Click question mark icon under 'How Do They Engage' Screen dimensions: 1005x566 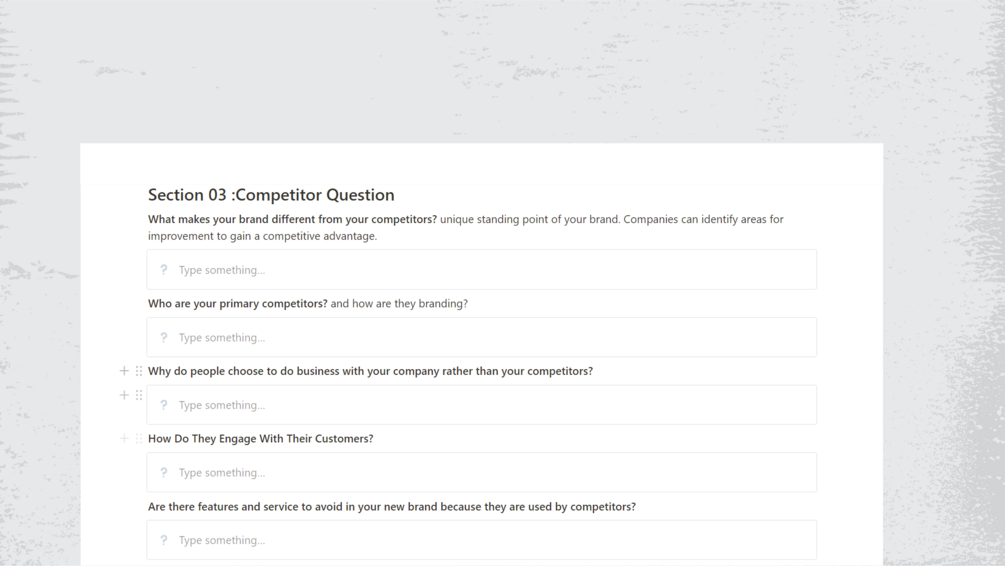pyautogui.click(x=164, y=473)
